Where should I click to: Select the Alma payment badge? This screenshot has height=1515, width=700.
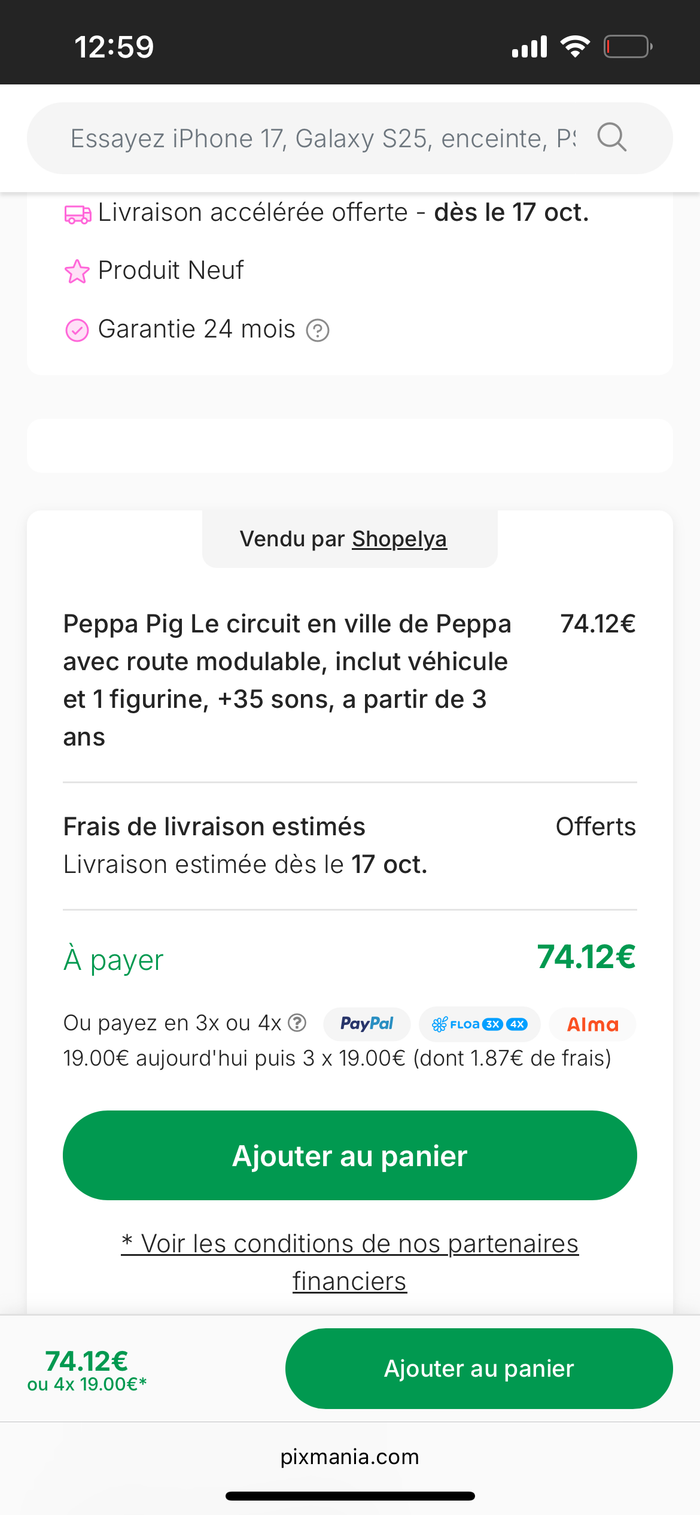click(x=592, y=1024)
